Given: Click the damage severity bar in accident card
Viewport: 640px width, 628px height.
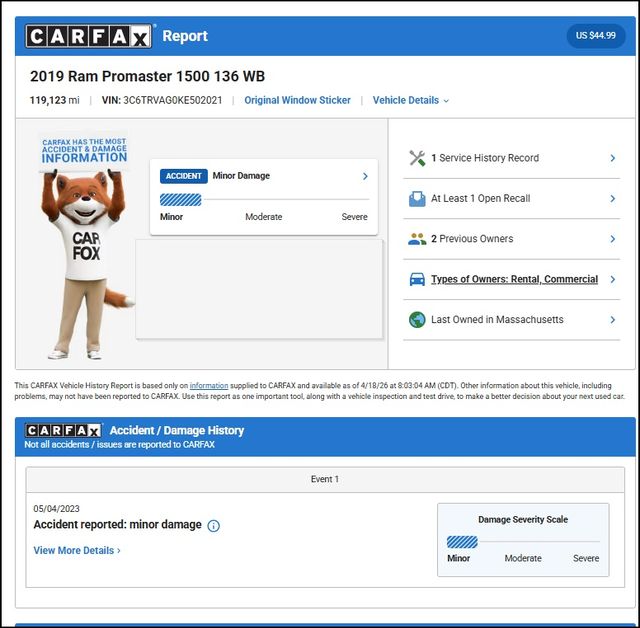Looking at the screenshot, I should pos(181,200).
